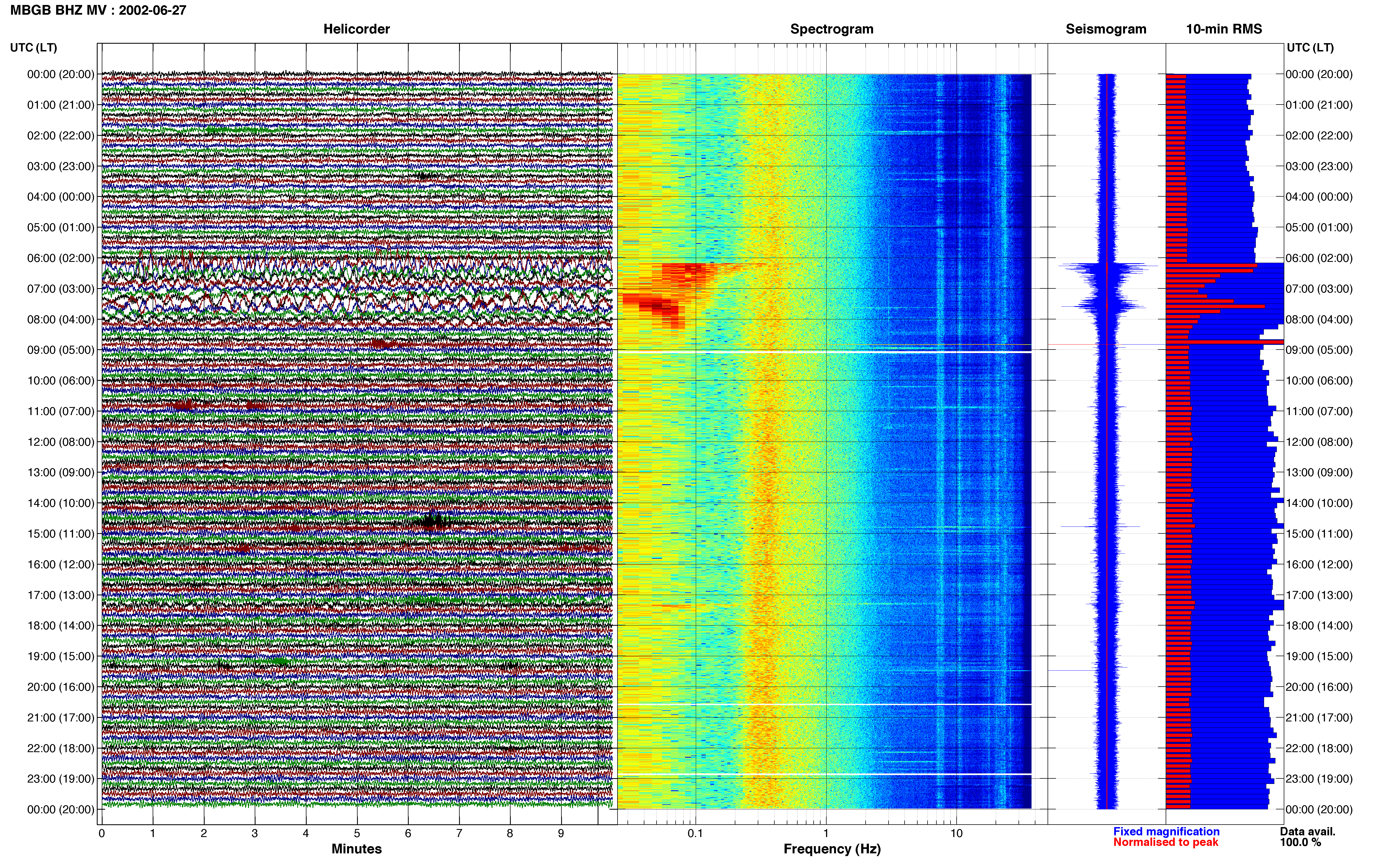The image size is (1388, 868).
Task: Click the 'Data avail.' label
Action: pos(1308,832)
